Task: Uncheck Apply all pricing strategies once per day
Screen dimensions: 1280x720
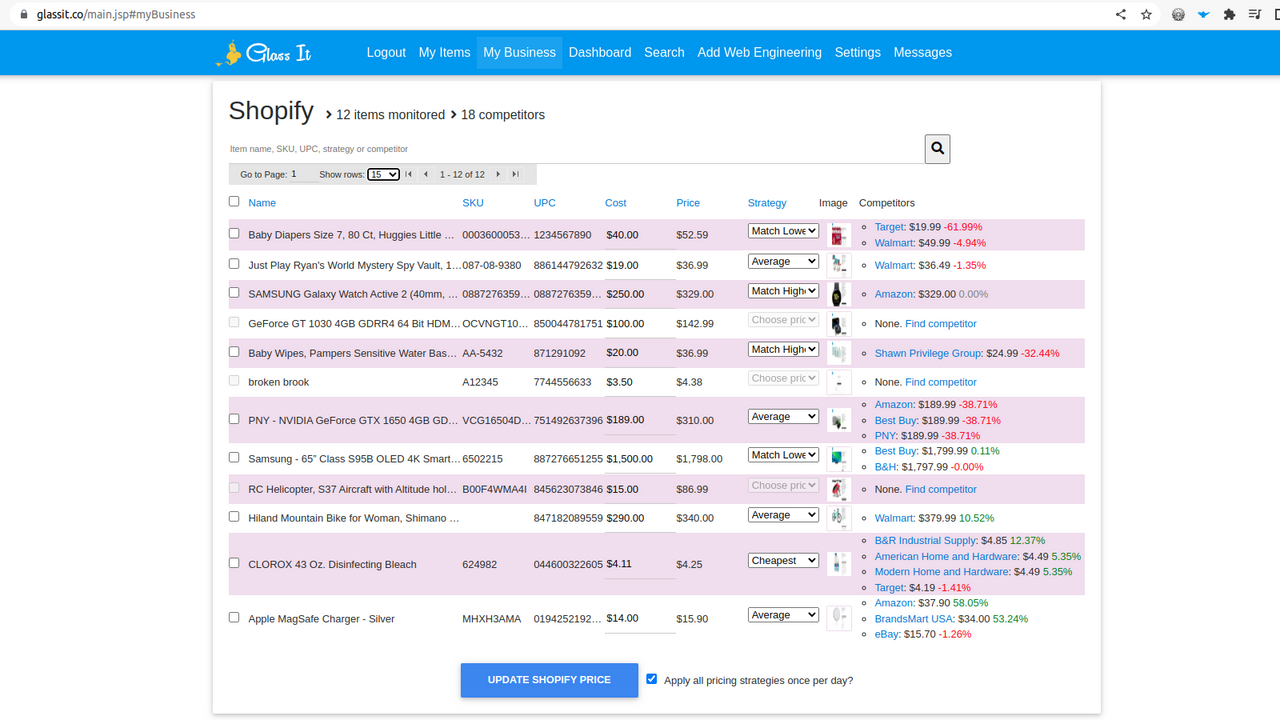Action: 652,679
